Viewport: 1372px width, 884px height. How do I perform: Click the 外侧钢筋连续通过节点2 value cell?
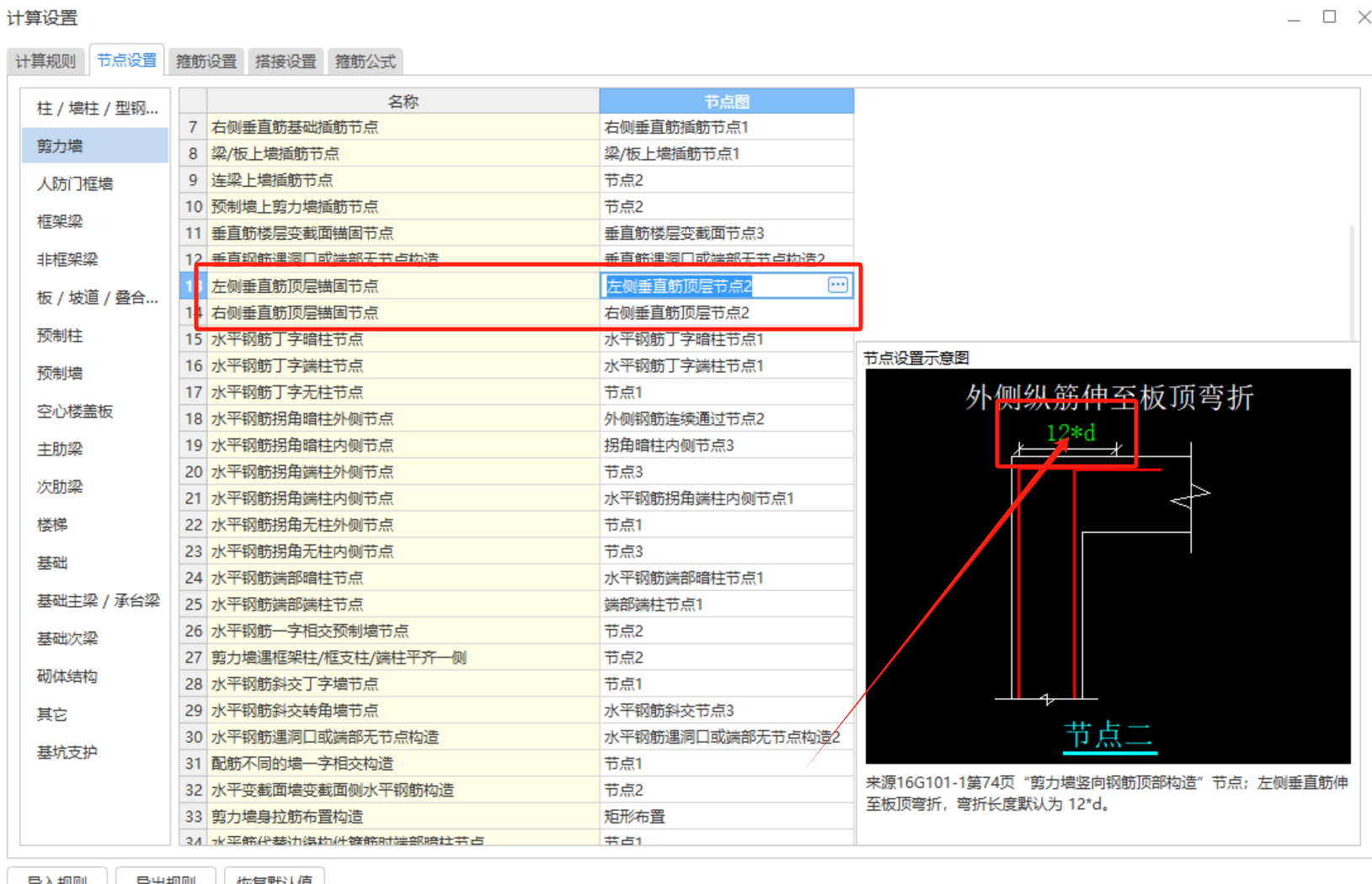(727, 418)
